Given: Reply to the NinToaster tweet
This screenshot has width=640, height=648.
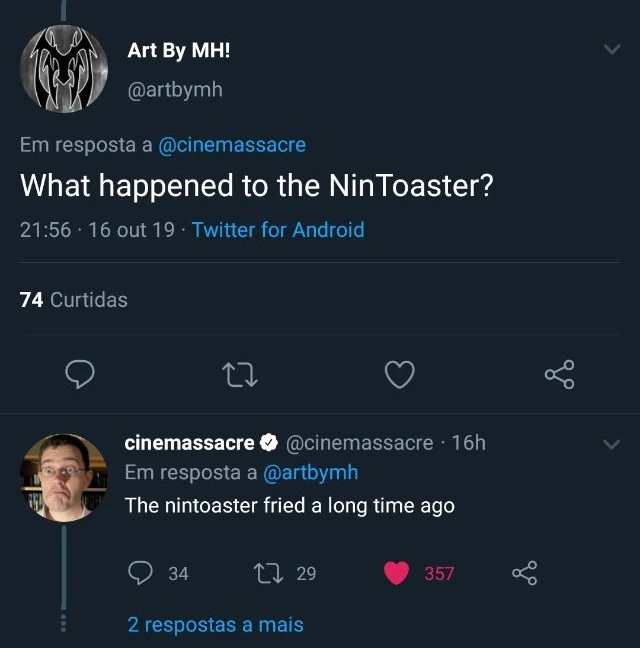Looking at the screenshot, I should 80,375.
